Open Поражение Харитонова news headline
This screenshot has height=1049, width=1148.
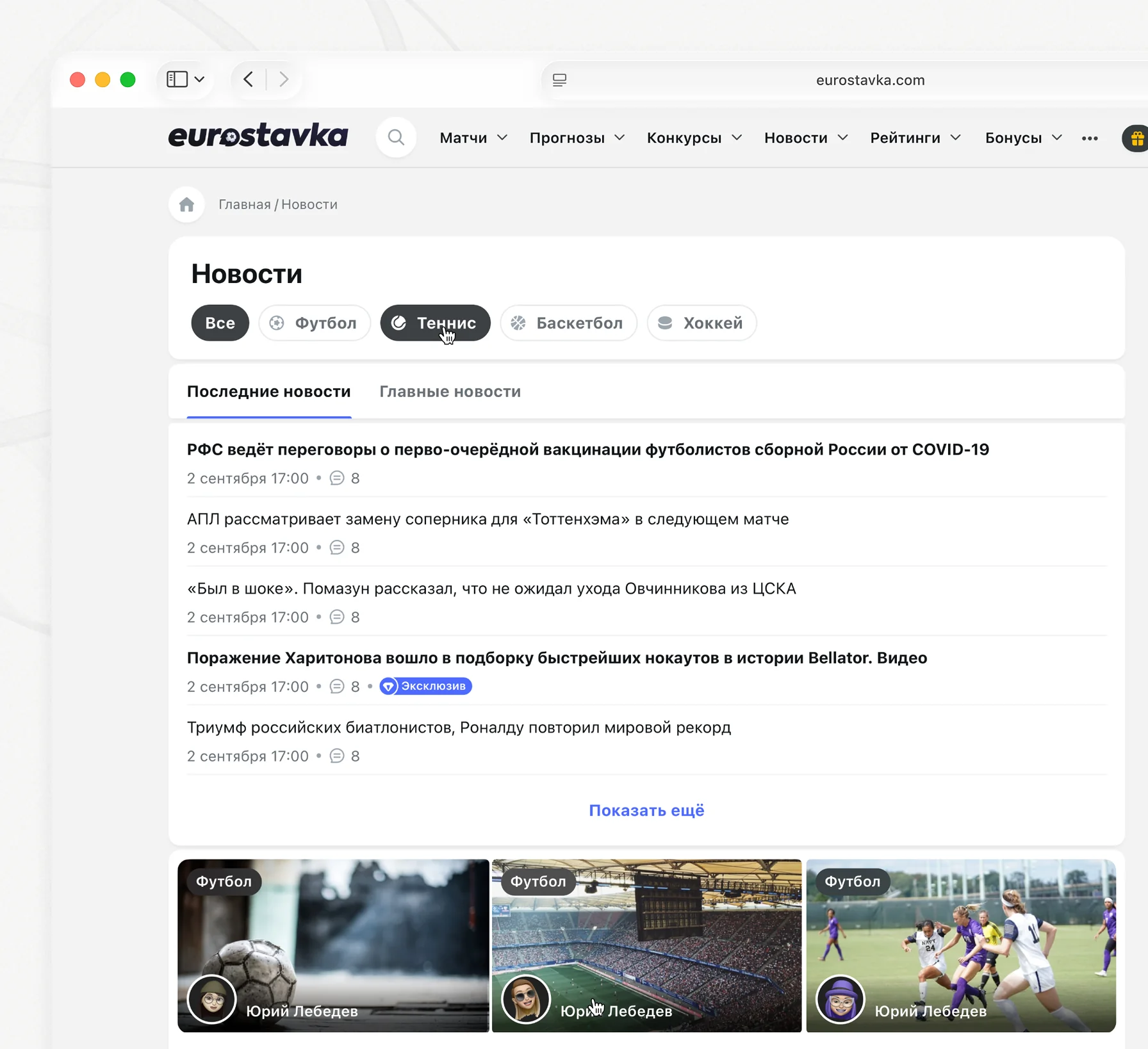557,658
